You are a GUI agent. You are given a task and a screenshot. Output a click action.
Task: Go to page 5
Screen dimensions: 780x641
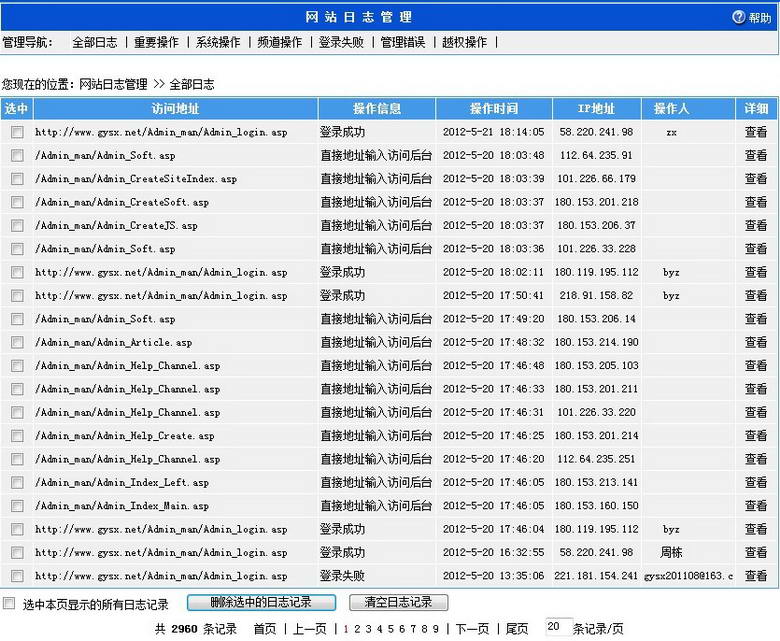[390, 629]
